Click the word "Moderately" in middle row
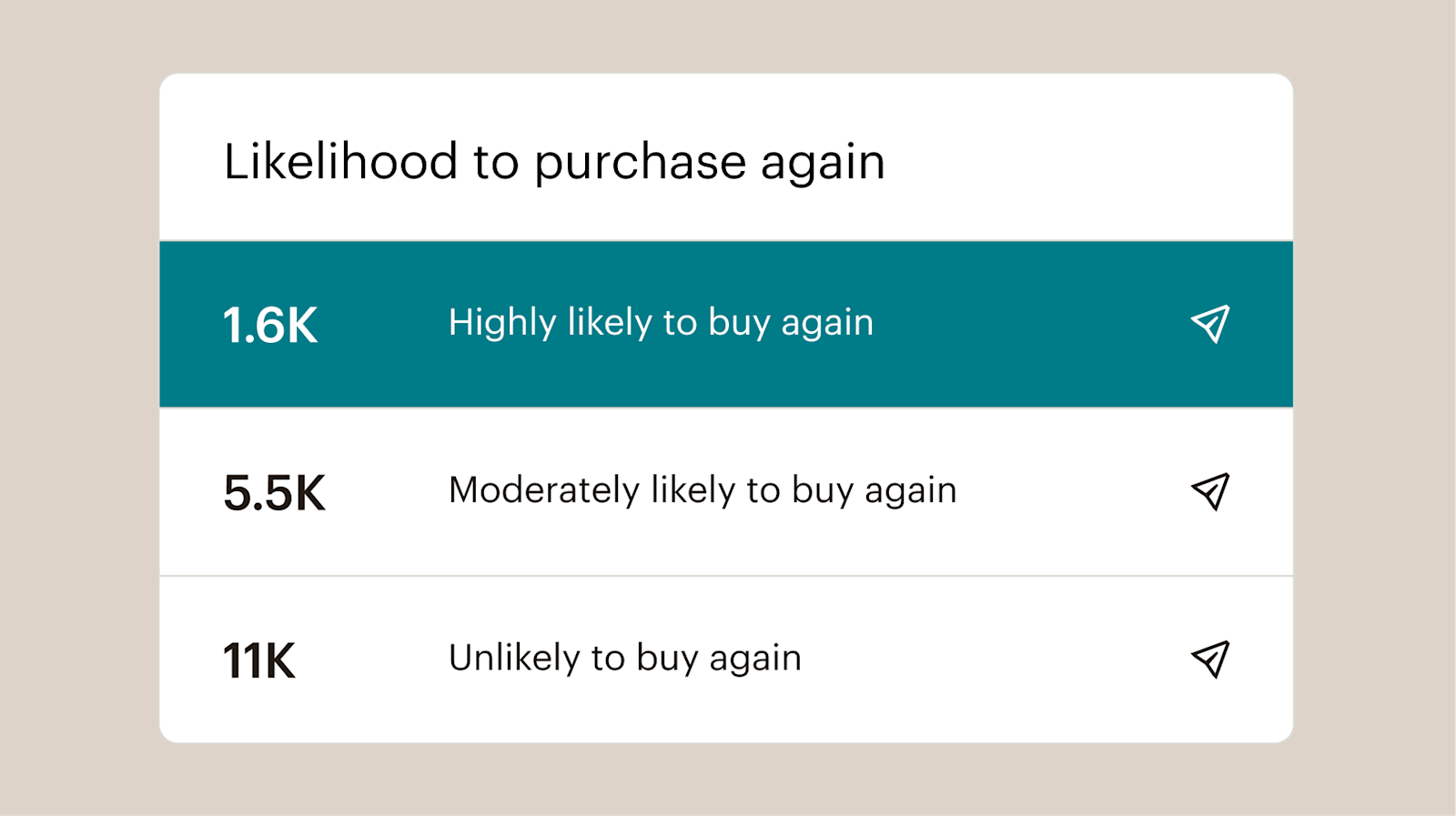Viewport: 1456px width, 816px height. (544, 490)
